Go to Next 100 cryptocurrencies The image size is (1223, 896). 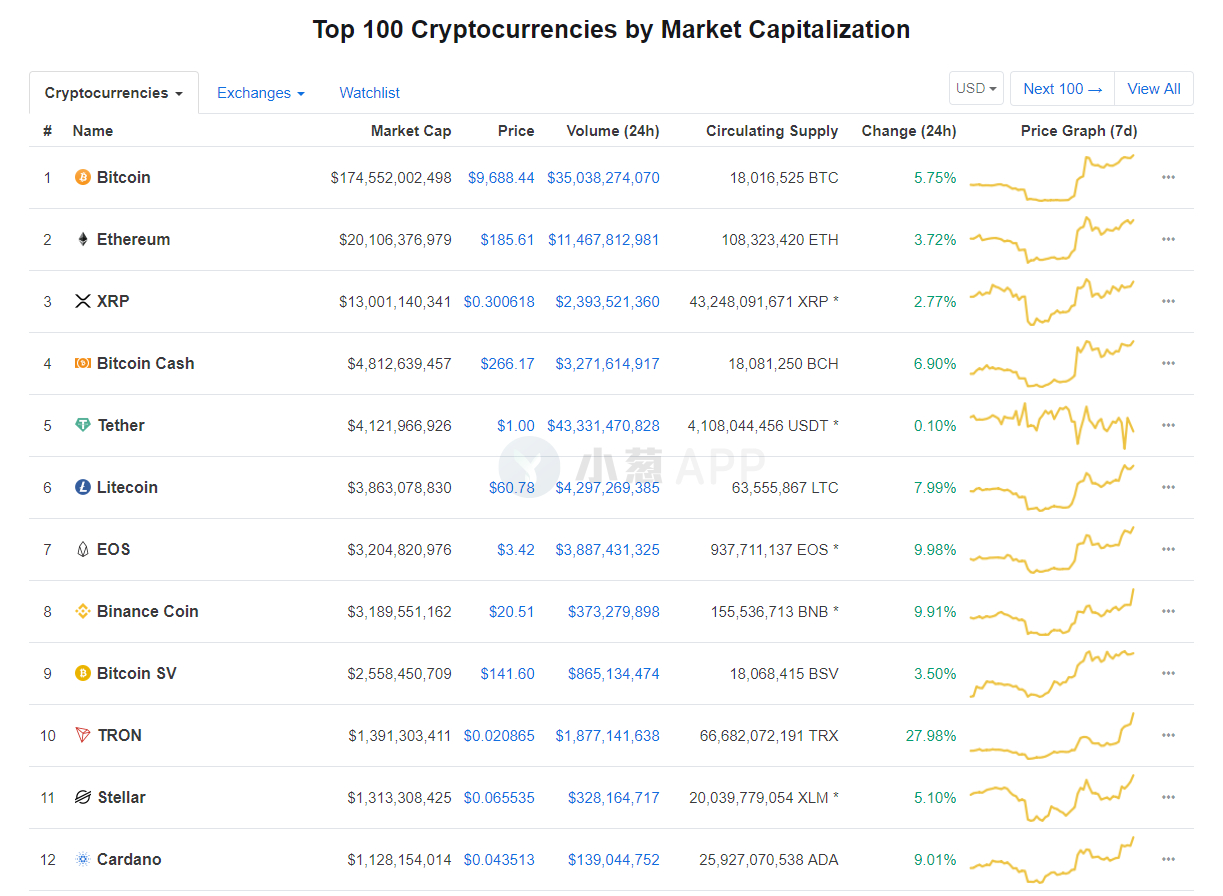tap(1063, 89)
